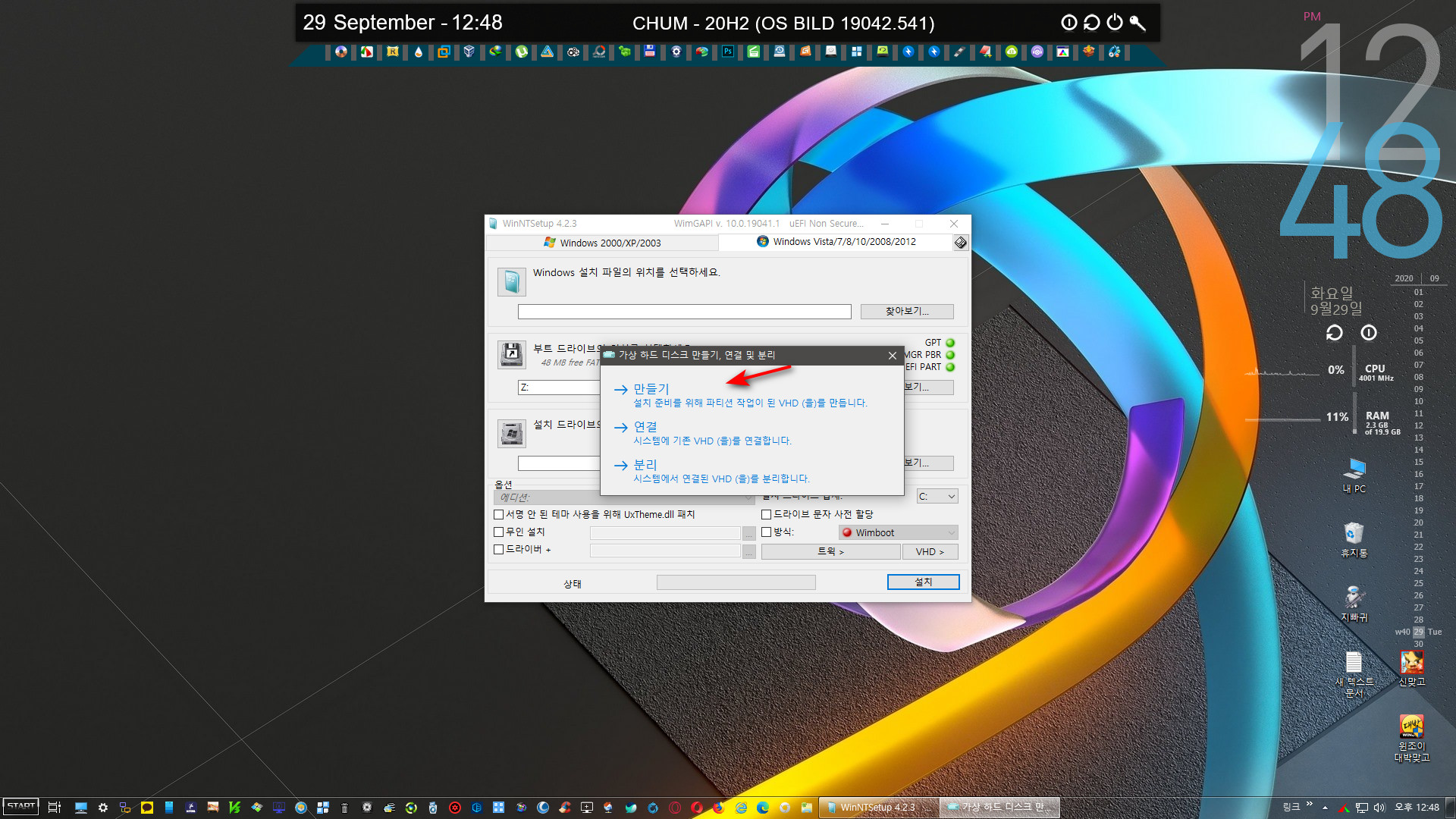
Task: Click the 상태 progress bar
Action: [x=736, y=582]
